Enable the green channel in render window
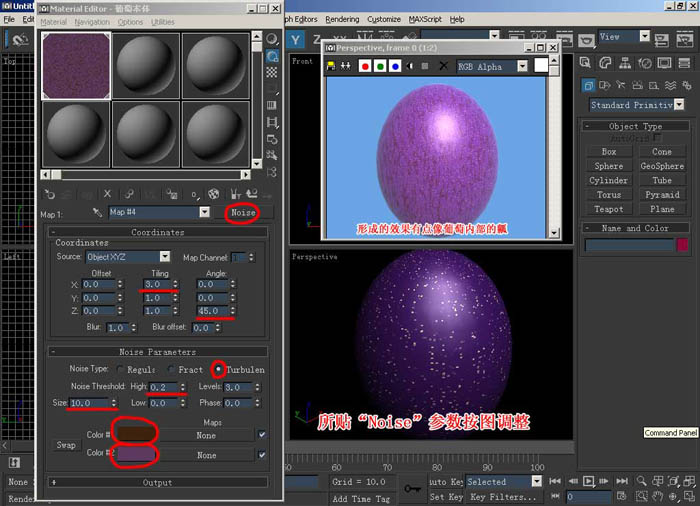This screenshot has width=700, height=506. point(380,67)
